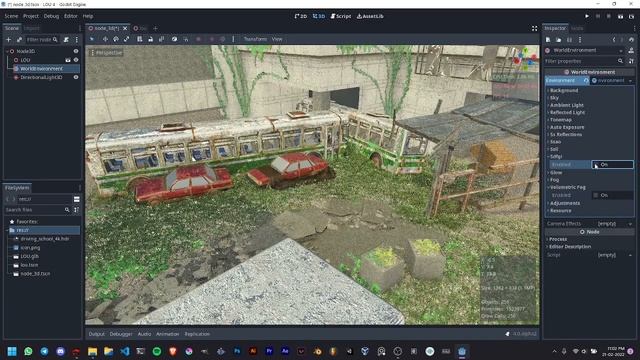This screenshot has height=360, width=640.
Task: Click the add new node plus icon
Action: (9, 40)
